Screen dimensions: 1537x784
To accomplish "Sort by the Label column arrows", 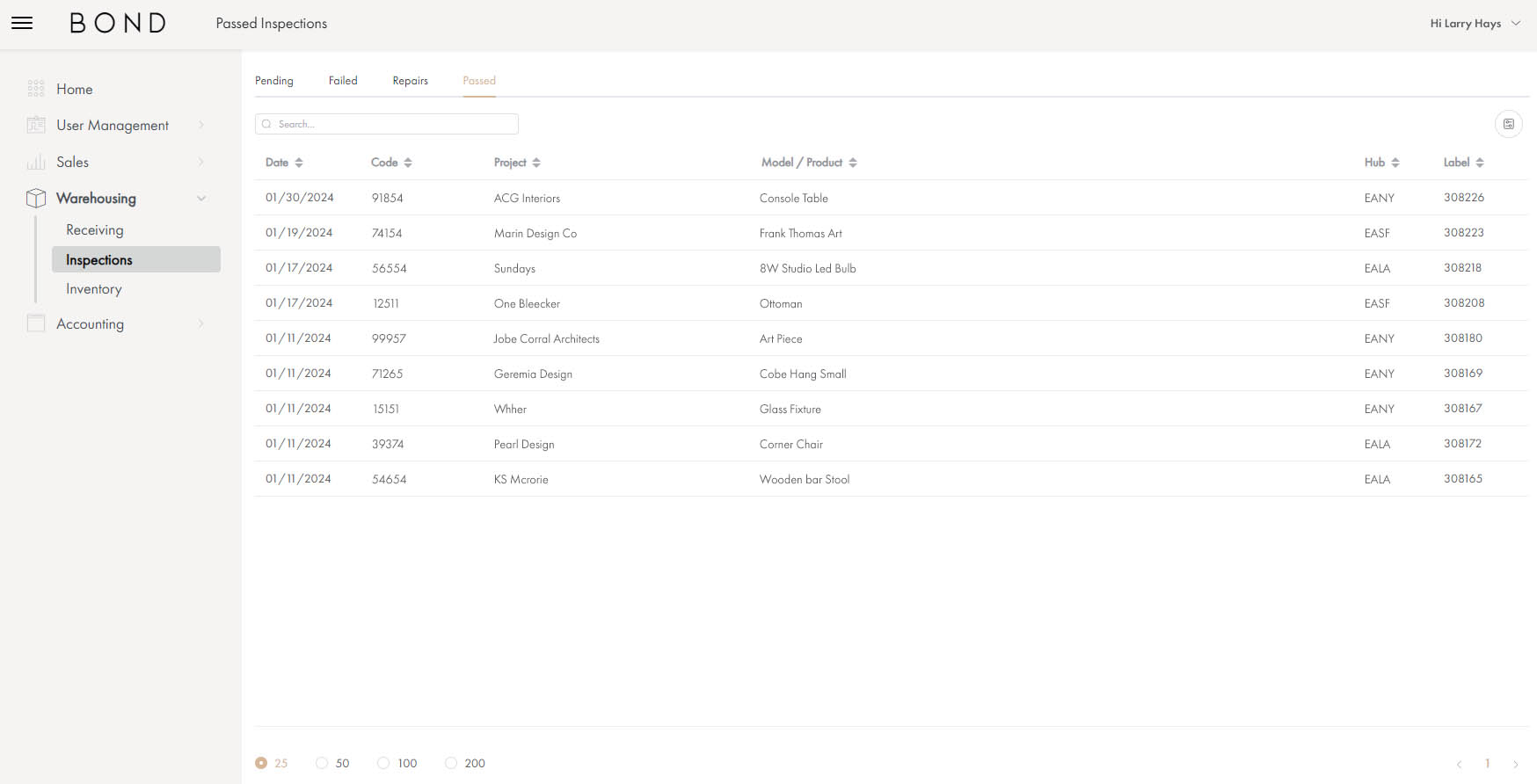I will point(1480,163).
